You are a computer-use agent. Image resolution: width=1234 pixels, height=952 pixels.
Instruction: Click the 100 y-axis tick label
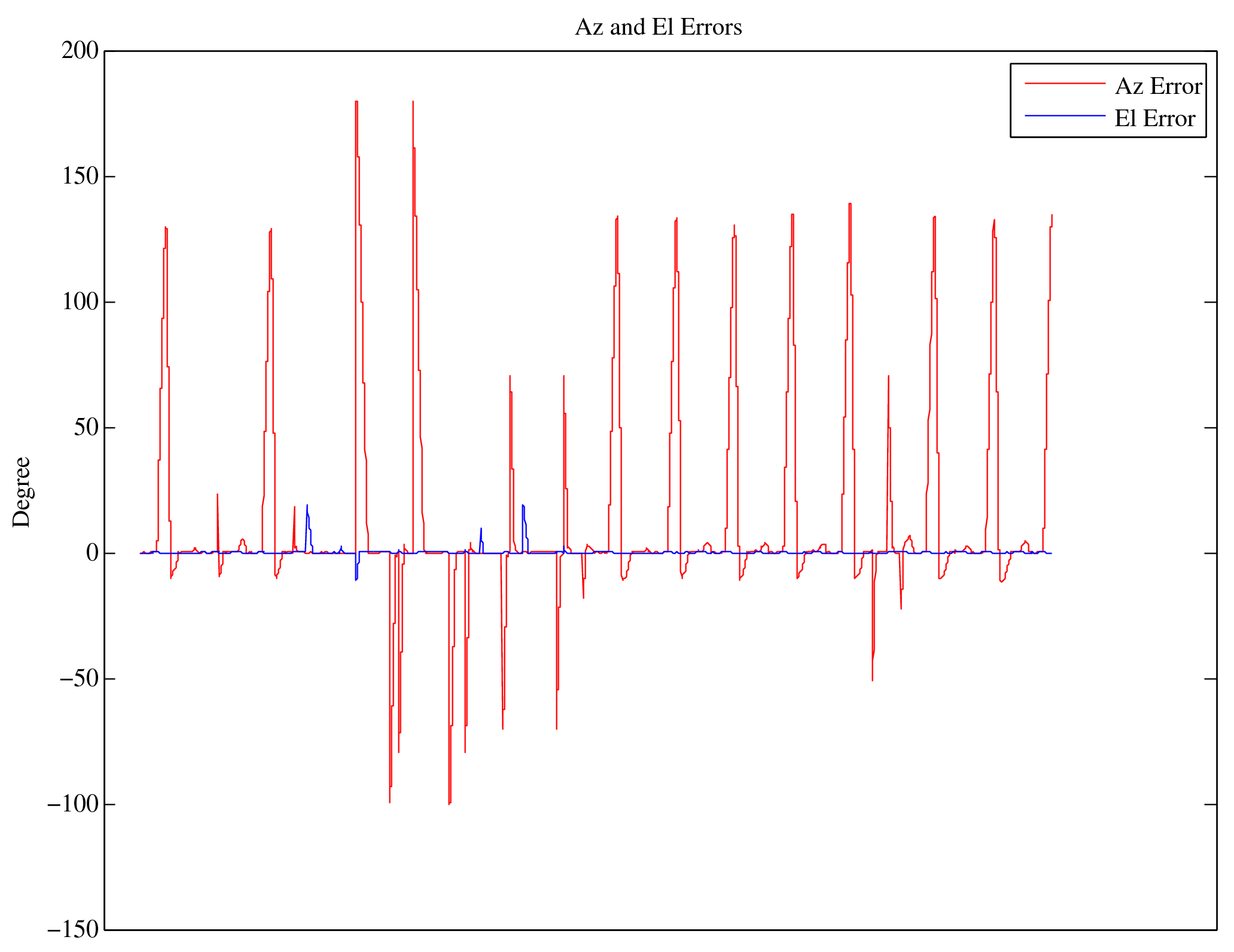click(80, 302)
